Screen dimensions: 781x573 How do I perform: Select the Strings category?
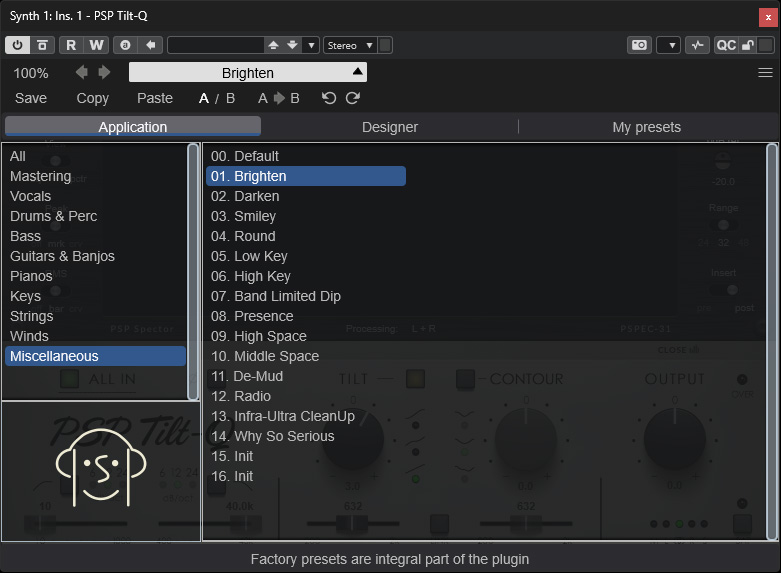click(95, 315)
